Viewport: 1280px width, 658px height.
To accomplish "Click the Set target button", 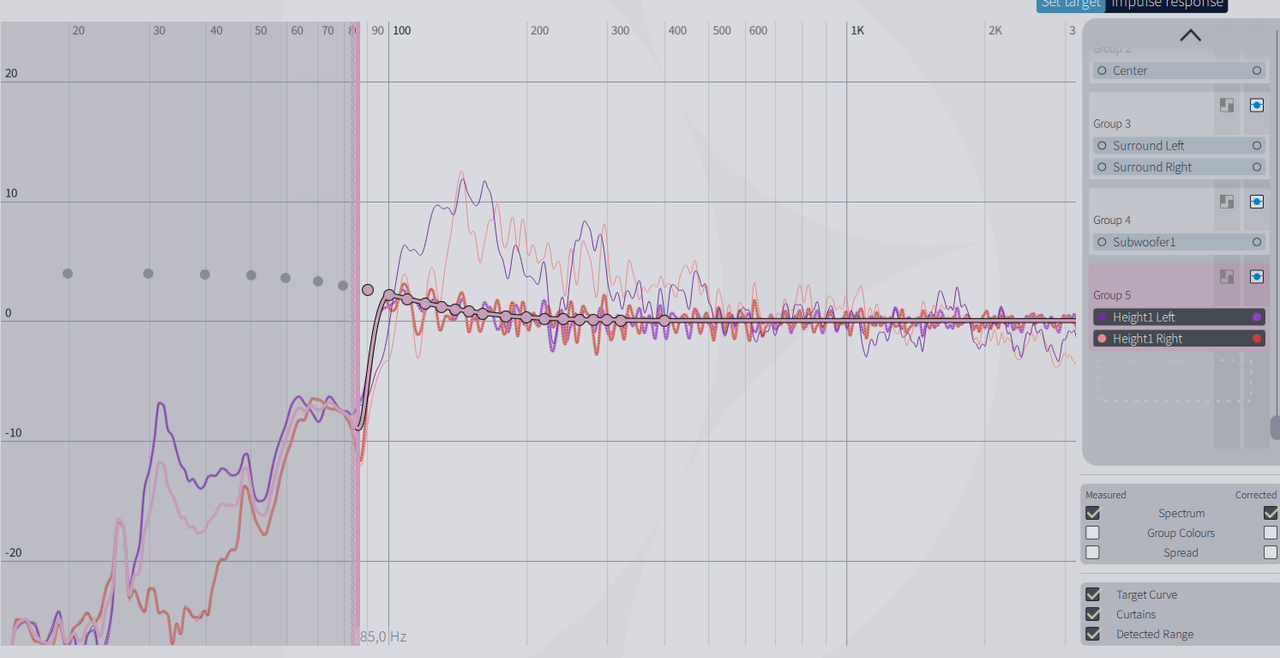I will point(1070,4).
